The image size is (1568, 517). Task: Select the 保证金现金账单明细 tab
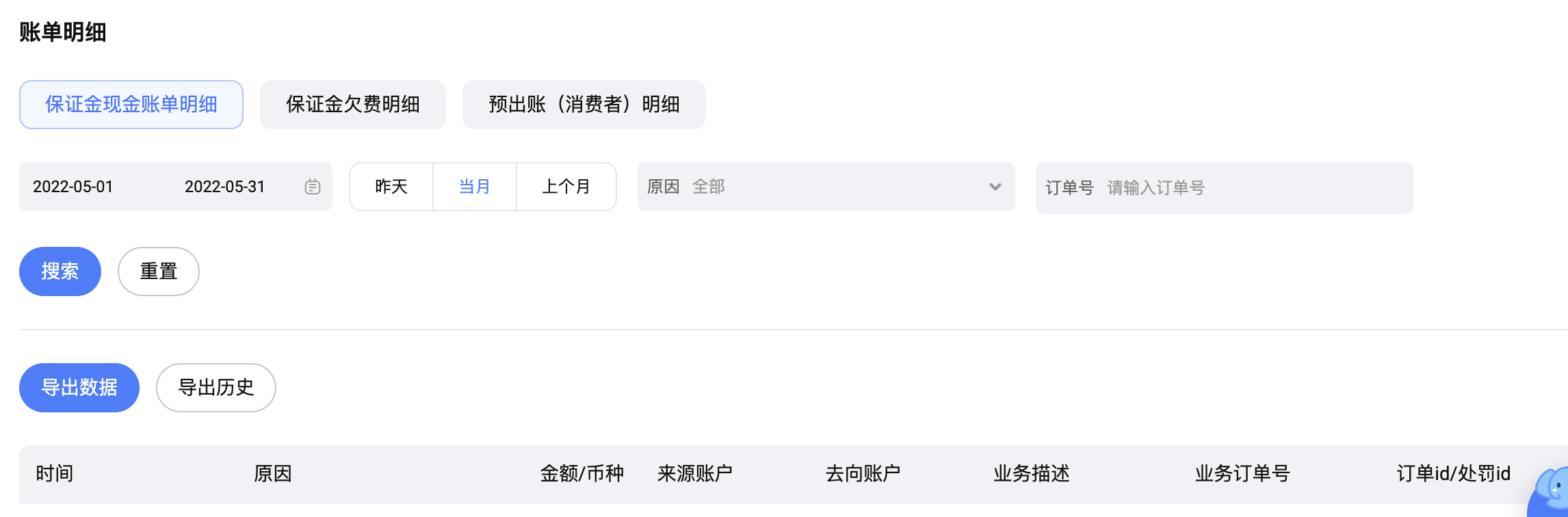click(131, 104)
